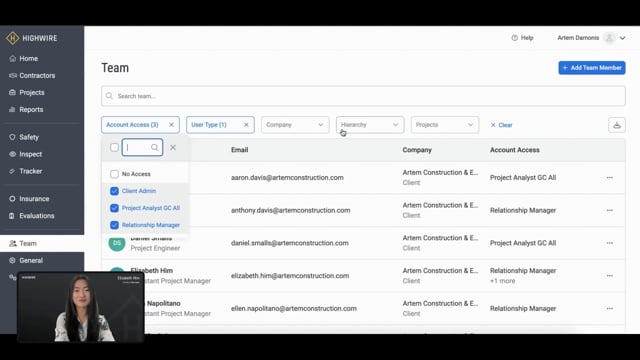Click the Safety shield icon
Screen dimensions: 640x360
click(12, 137)
